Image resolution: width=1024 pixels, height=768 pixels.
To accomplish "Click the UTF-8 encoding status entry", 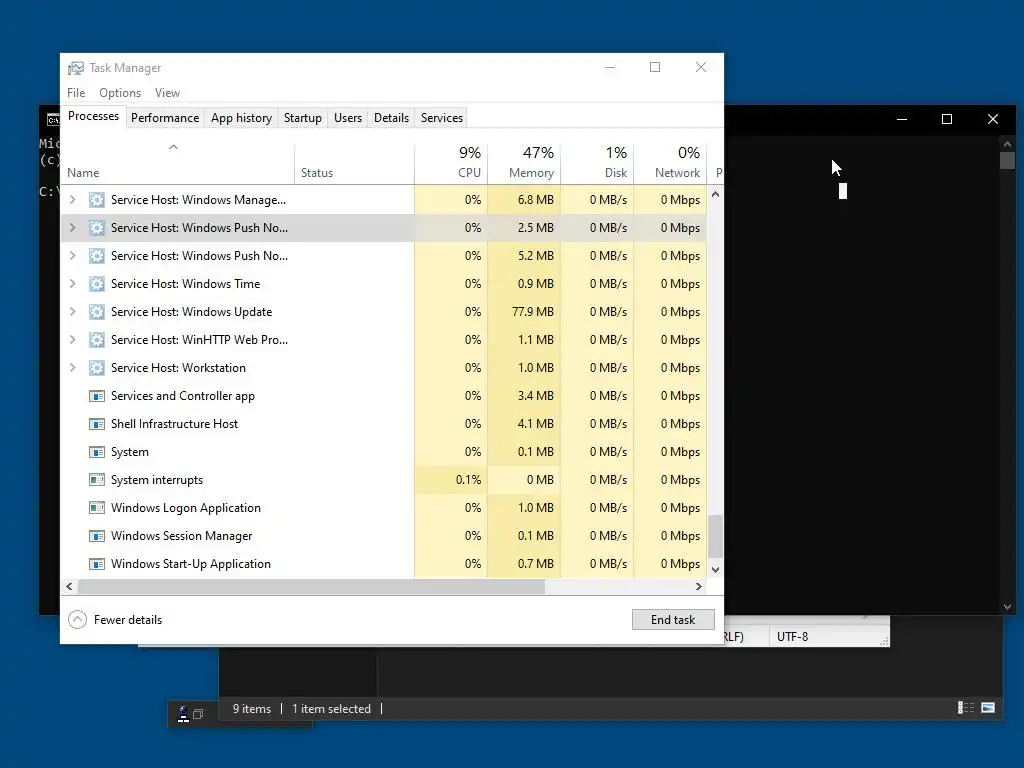I will click(792, 637).
